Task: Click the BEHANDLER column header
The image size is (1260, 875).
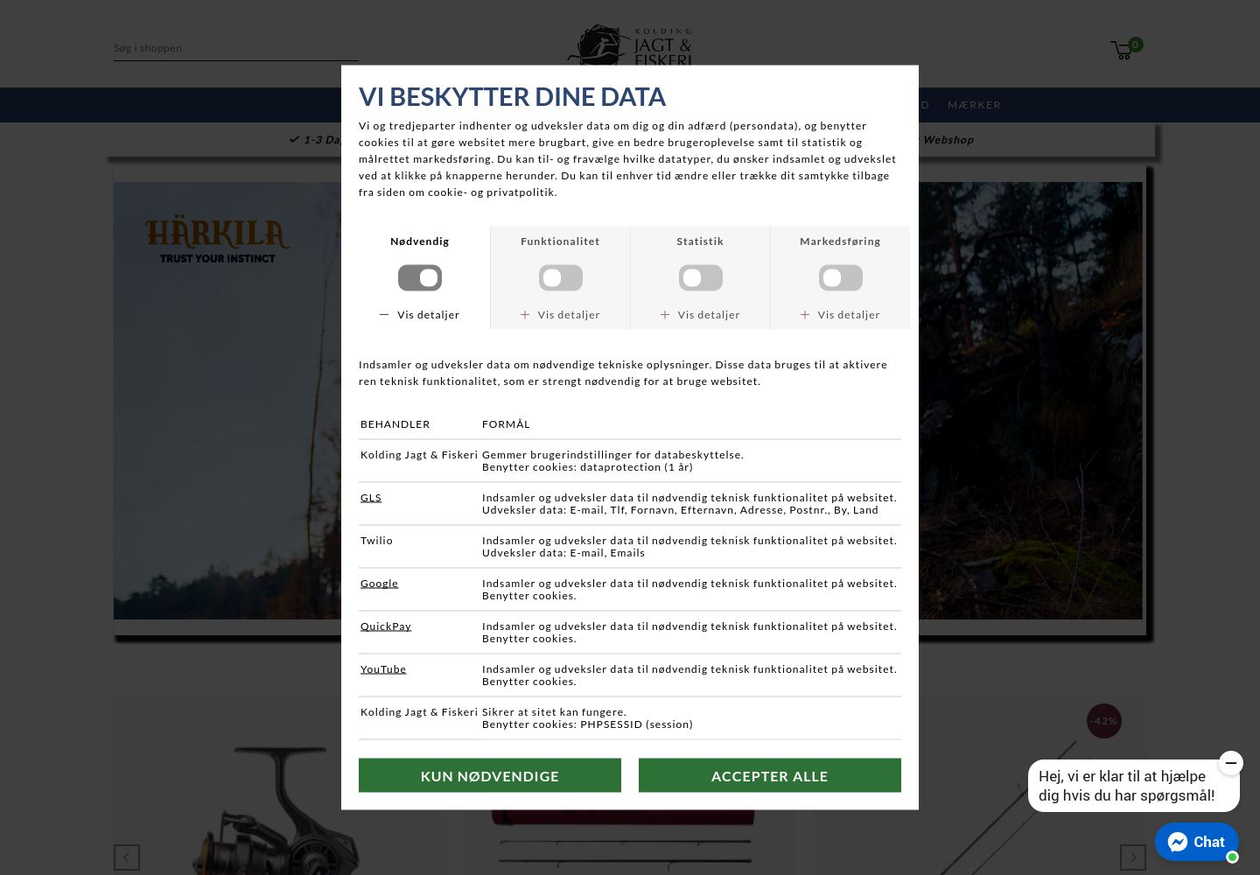Action: tap(395, 425)
